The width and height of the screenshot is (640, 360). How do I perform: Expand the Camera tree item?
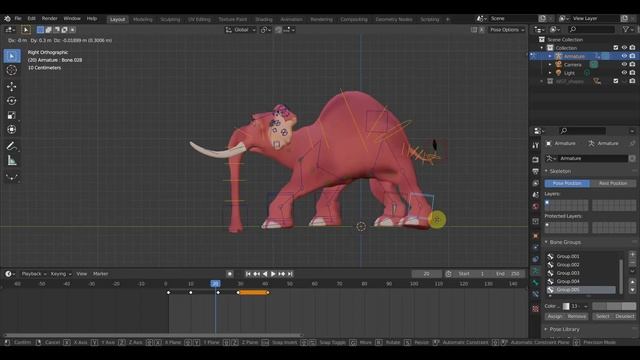click(550, 64)
